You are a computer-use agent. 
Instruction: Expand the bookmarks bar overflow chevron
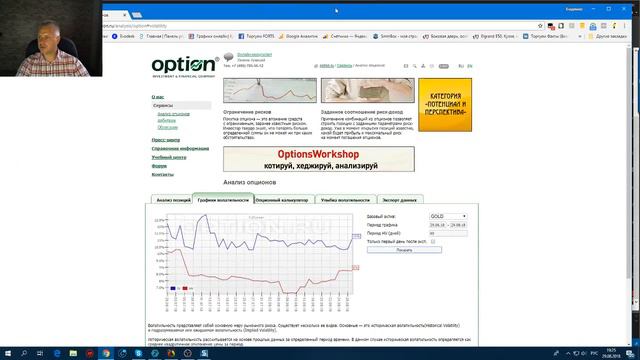(580, 36)
